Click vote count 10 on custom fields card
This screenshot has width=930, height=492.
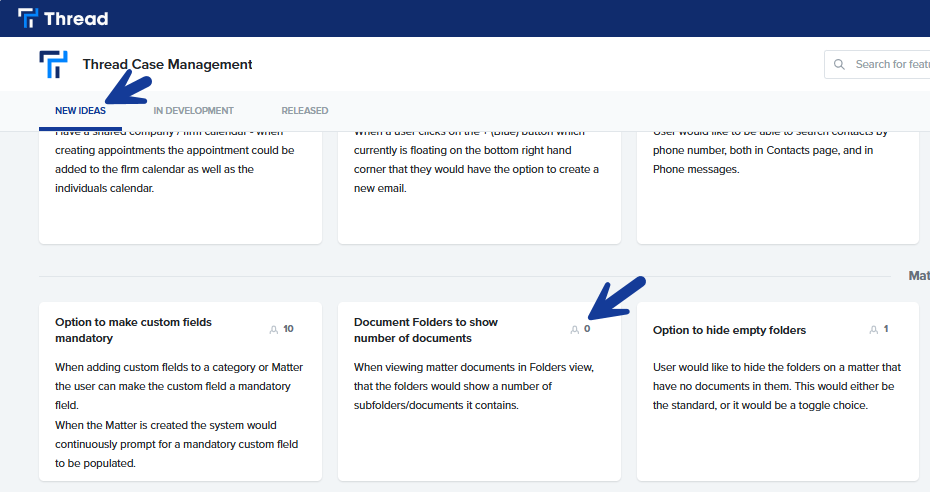click(x=288, y=329)
